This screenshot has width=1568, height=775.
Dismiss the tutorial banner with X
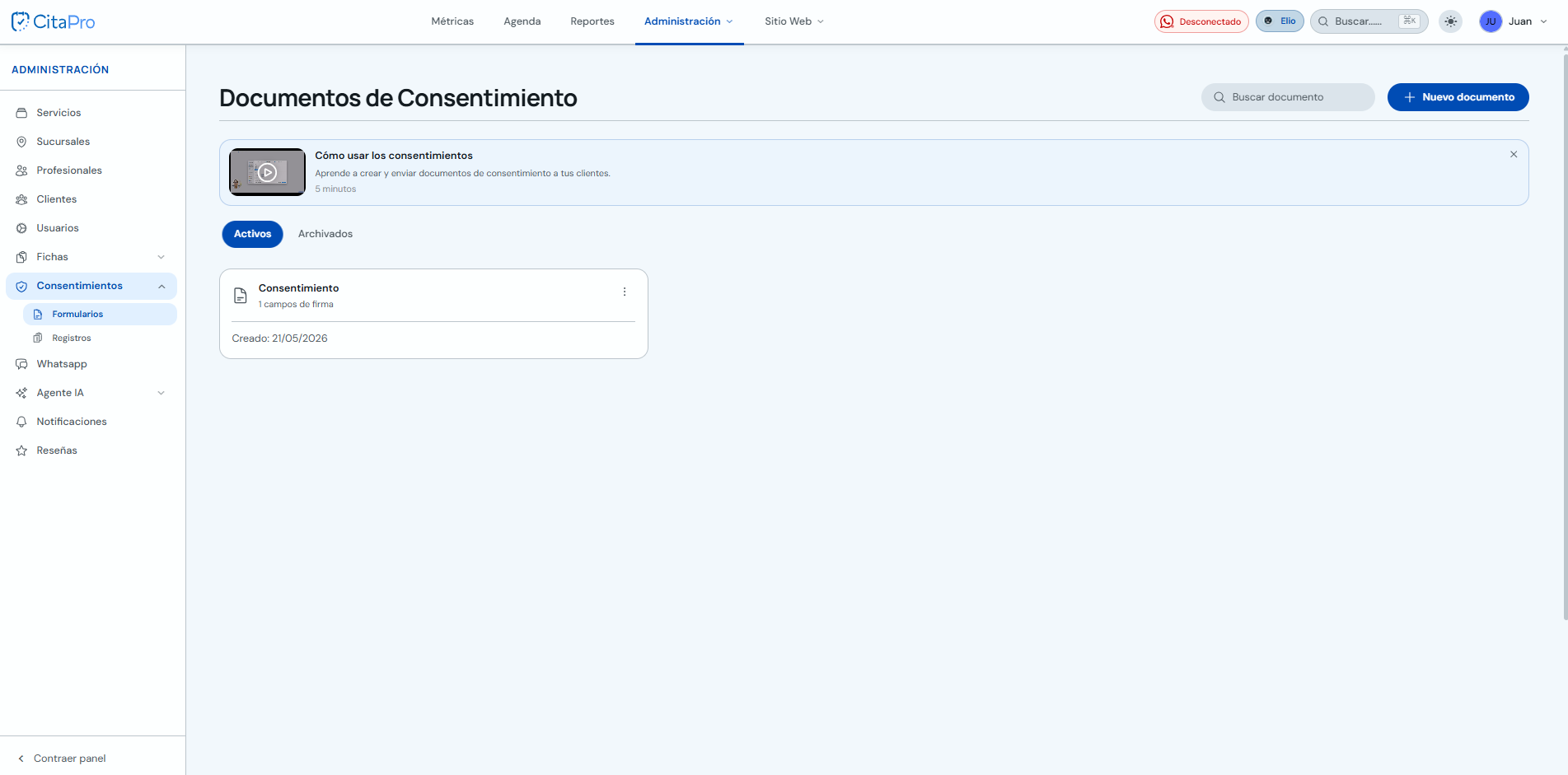coord(1514,154)
